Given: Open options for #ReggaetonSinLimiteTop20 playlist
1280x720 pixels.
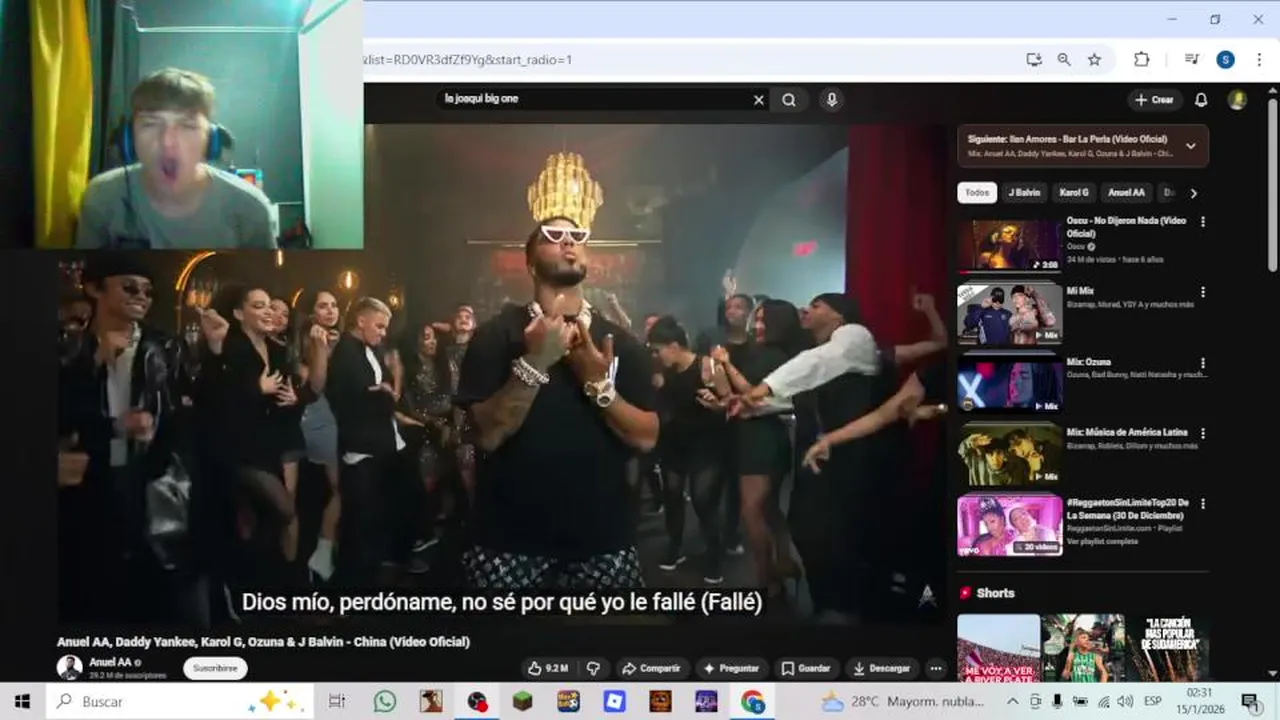Looking at the screenshot, I should tap(1203, 504).
